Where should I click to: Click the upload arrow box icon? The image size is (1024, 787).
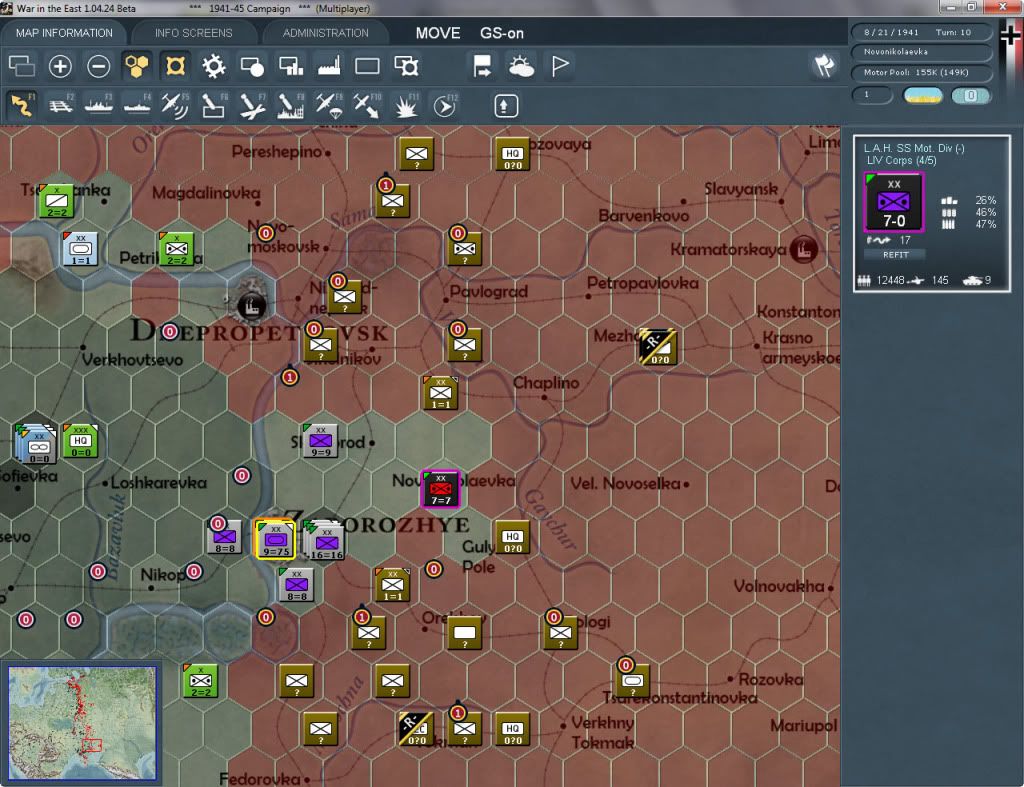(505, 105)
